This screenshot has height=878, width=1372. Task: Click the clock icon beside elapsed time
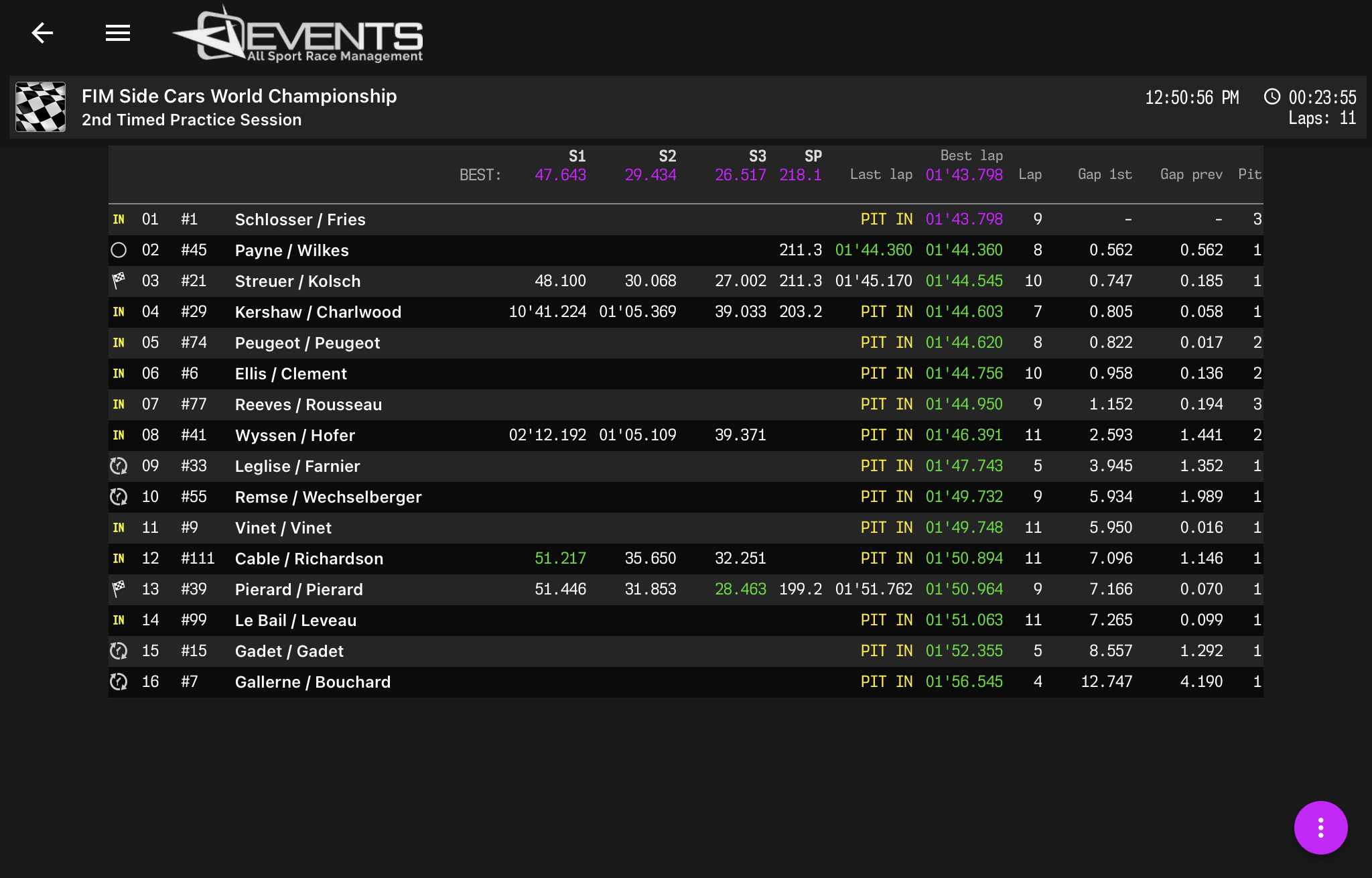(1272, 97)
